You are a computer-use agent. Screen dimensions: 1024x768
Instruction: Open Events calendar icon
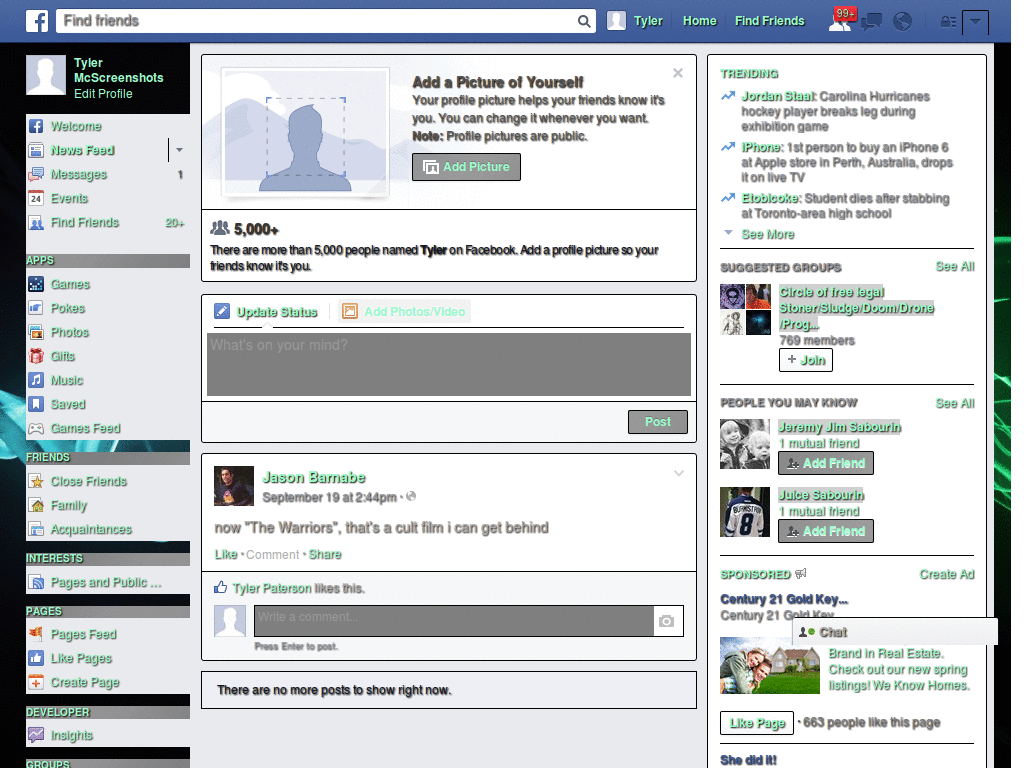[36, 199]
